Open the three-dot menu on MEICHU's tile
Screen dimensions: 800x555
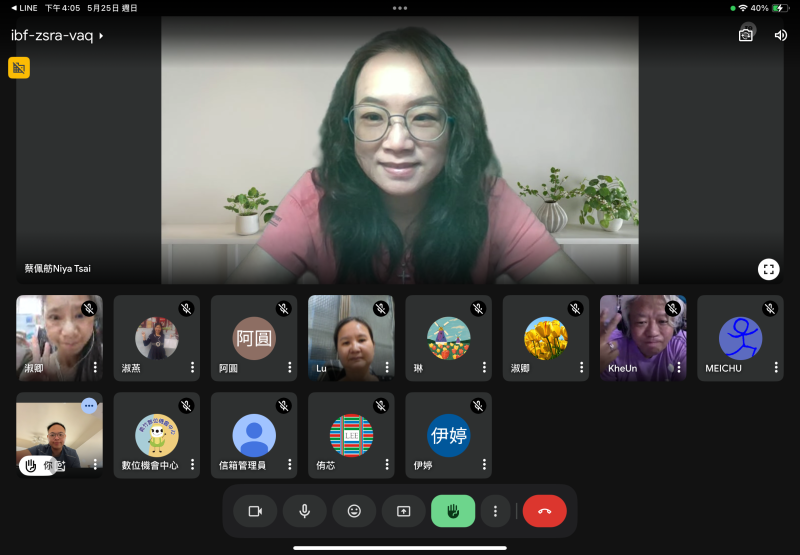(x=774, y=367)
